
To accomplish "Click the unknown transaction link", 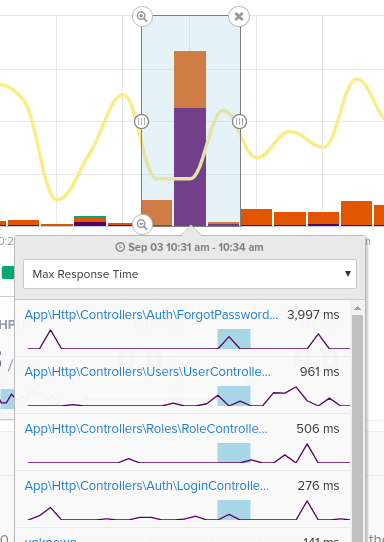I will (50, 539).
